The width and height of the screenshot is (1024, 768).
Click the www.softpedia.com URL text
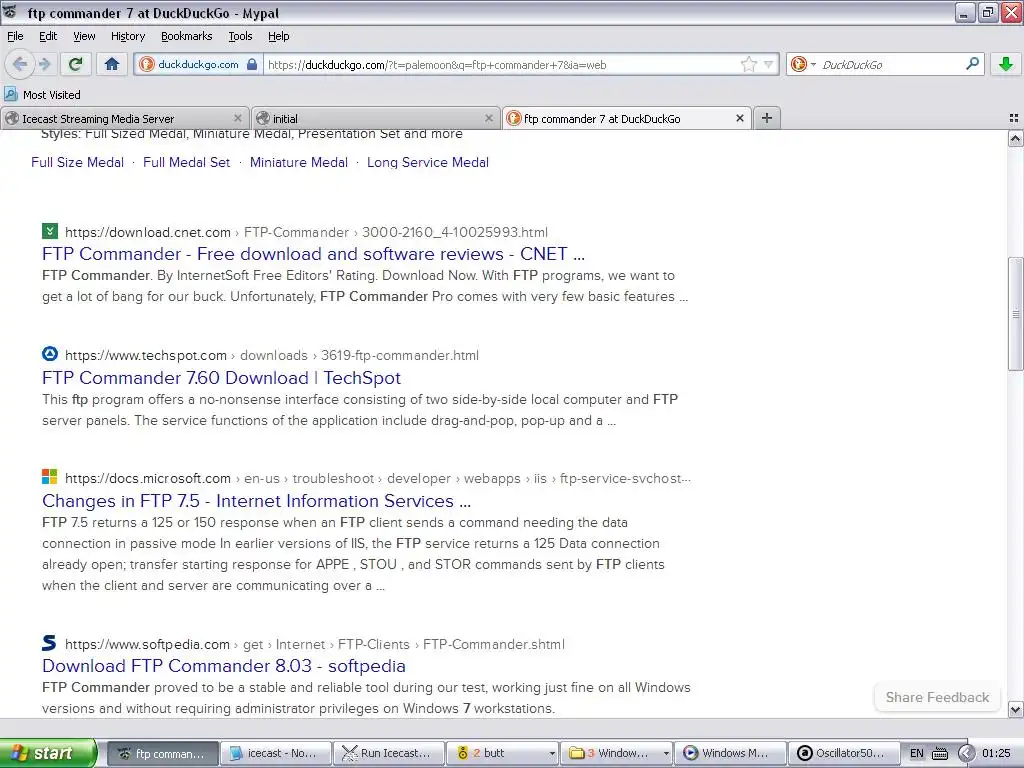(x=147, y=644)
